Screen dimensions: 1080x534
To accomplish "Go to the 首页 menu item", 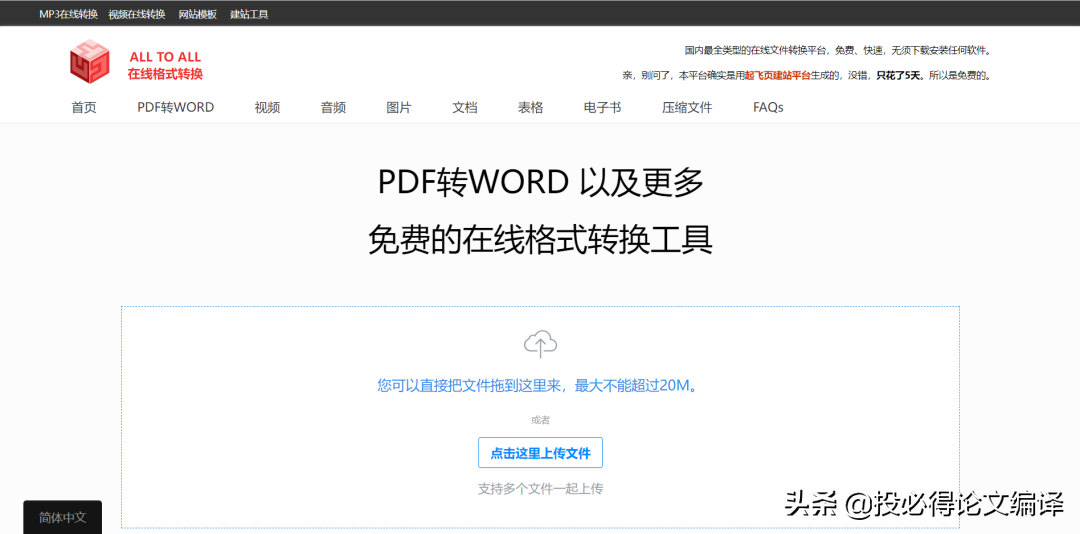I will click(84, 107).
